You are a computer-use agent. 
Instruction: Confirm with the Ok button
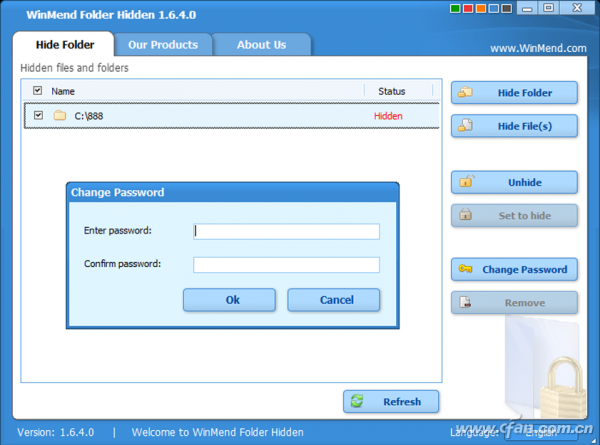(229, 300)
